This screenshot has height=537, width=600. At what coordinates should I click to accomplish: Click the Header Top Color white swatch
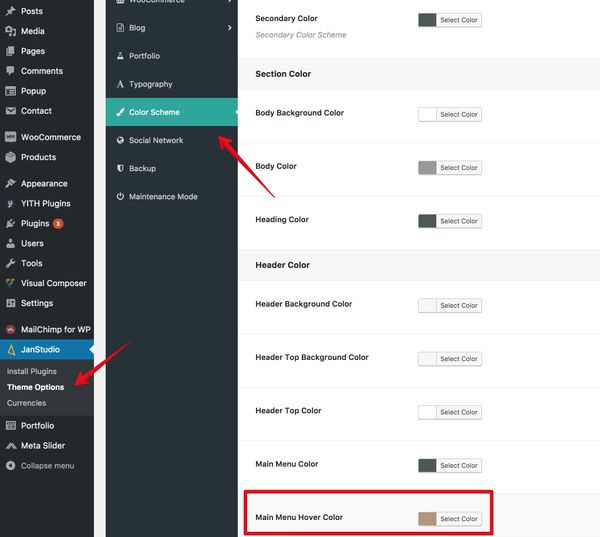coord(427,412)
